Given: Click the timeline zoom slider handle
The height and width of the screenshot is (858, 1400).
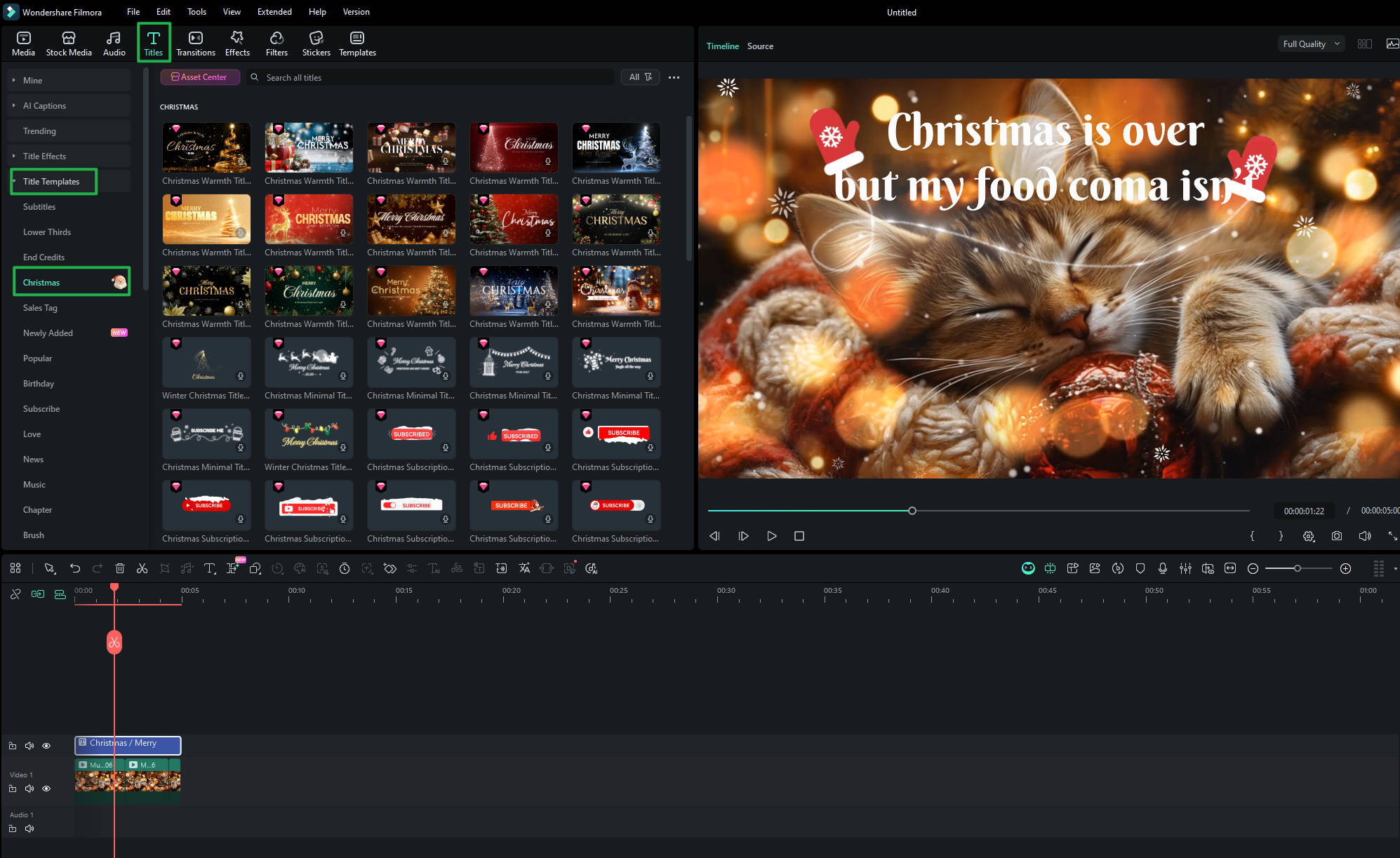Looking at the screenshot, I should tap(1298, 568).
